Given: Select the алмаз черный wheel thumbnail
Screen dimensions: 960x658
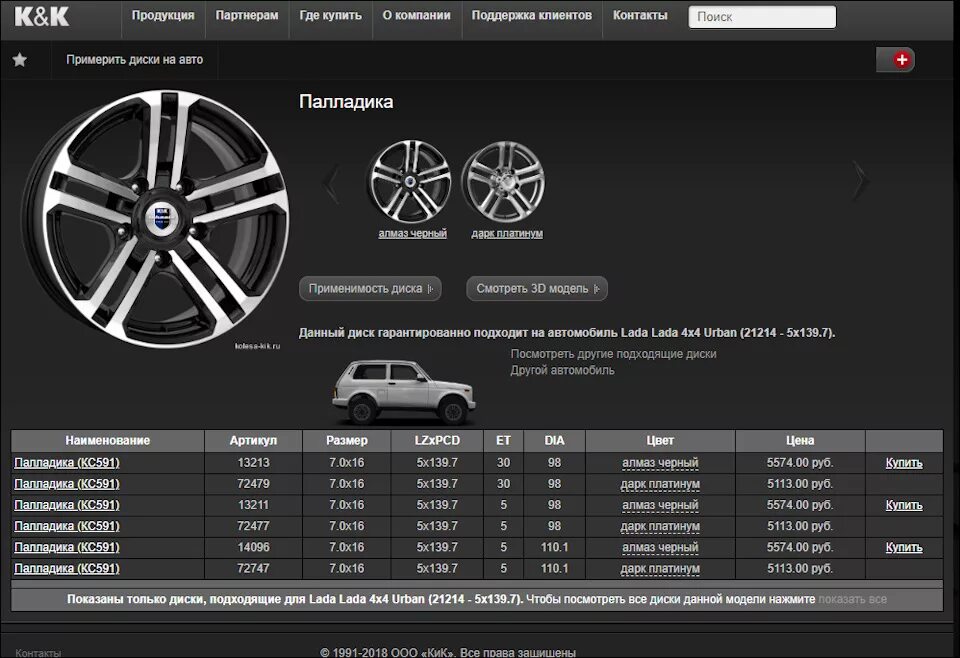Looking at the screenshot, I should (411, 182).
